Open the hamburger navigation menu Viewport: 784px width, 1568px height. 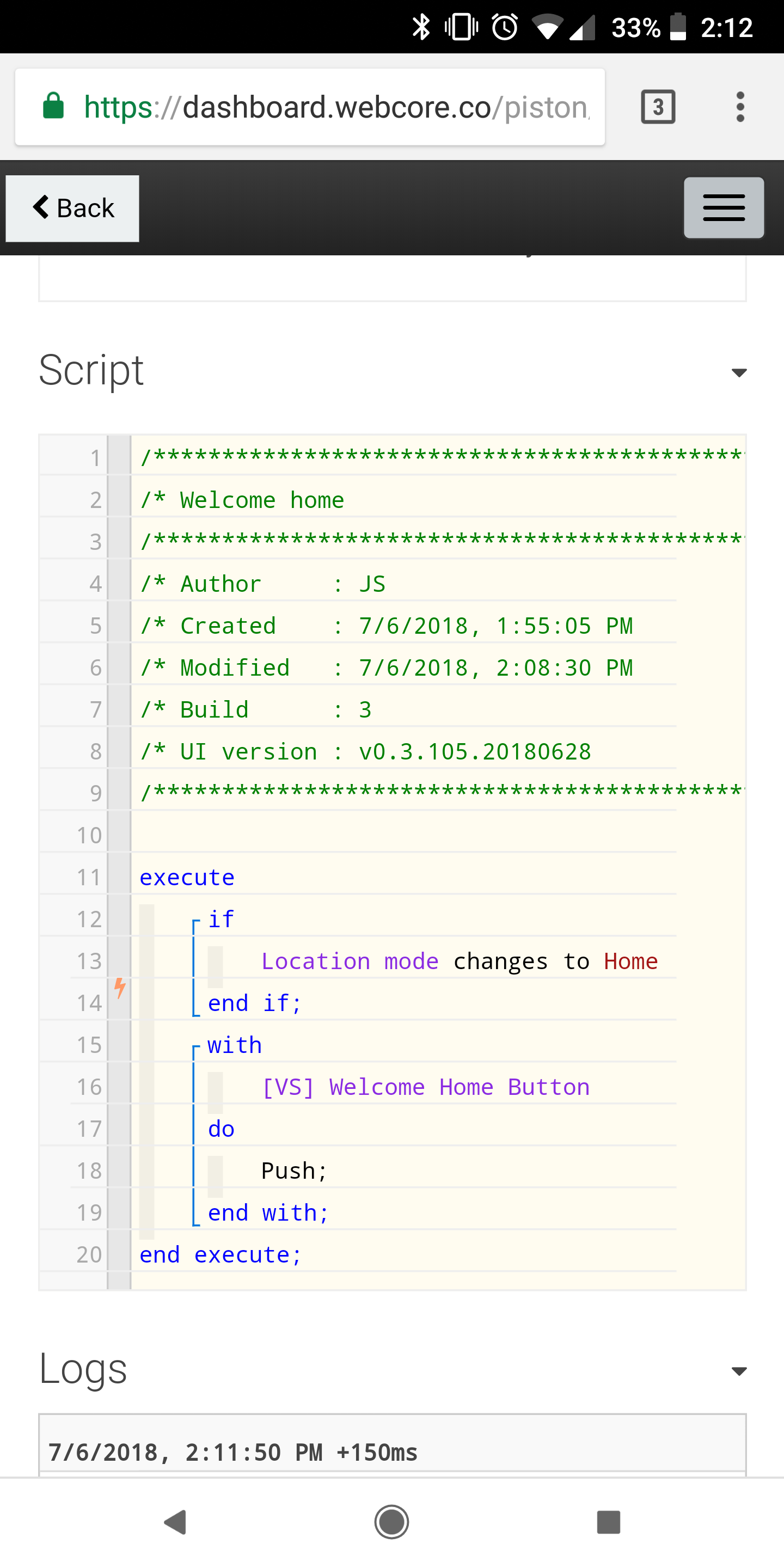coord(724,207)
